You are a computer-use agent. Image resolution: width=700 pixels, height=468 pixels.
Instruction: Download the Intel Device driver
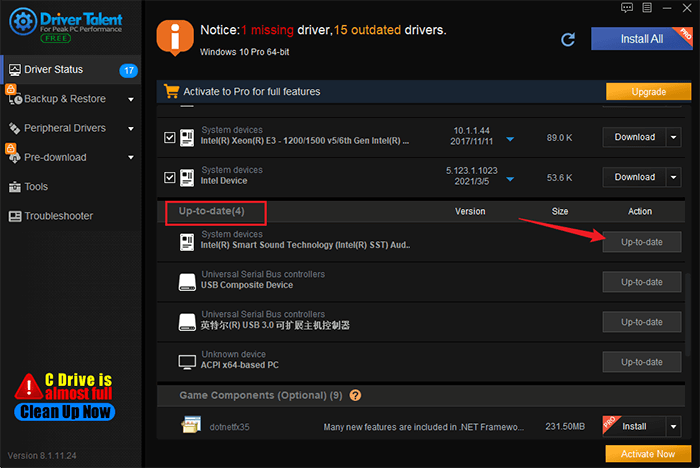634,178
